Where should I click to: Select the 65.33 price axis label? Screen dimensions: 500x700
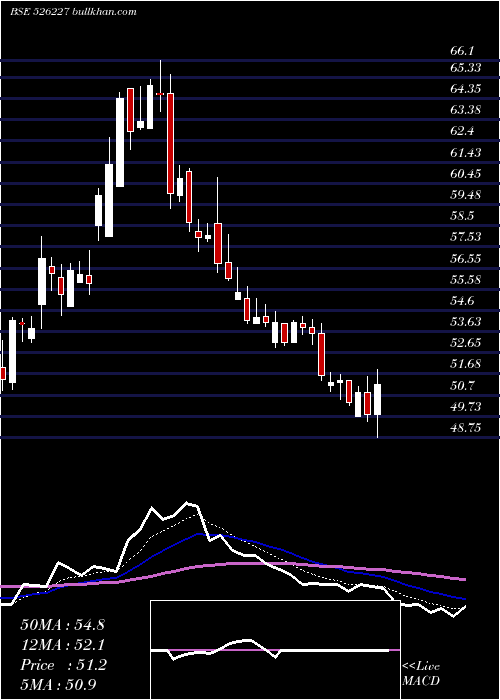tap(466, 67)
